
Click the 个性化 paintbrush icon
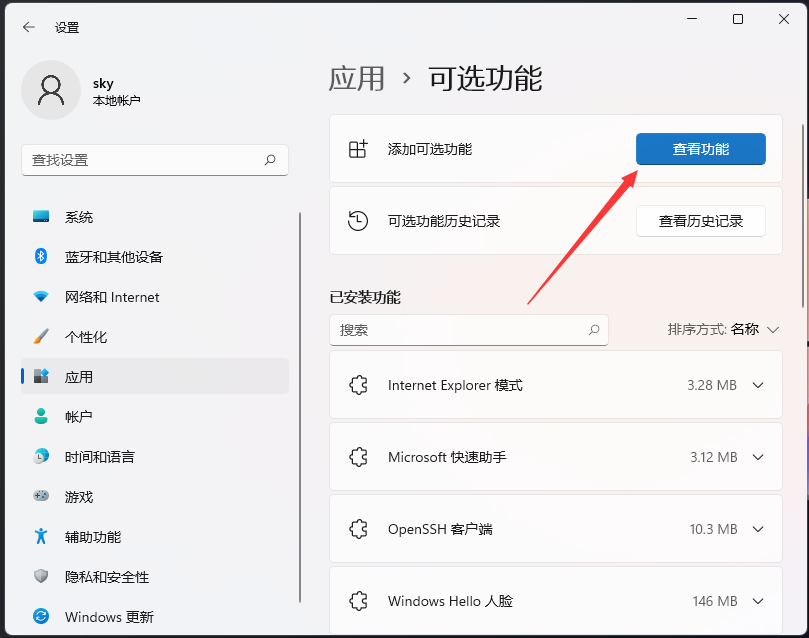tap(40, 337)
